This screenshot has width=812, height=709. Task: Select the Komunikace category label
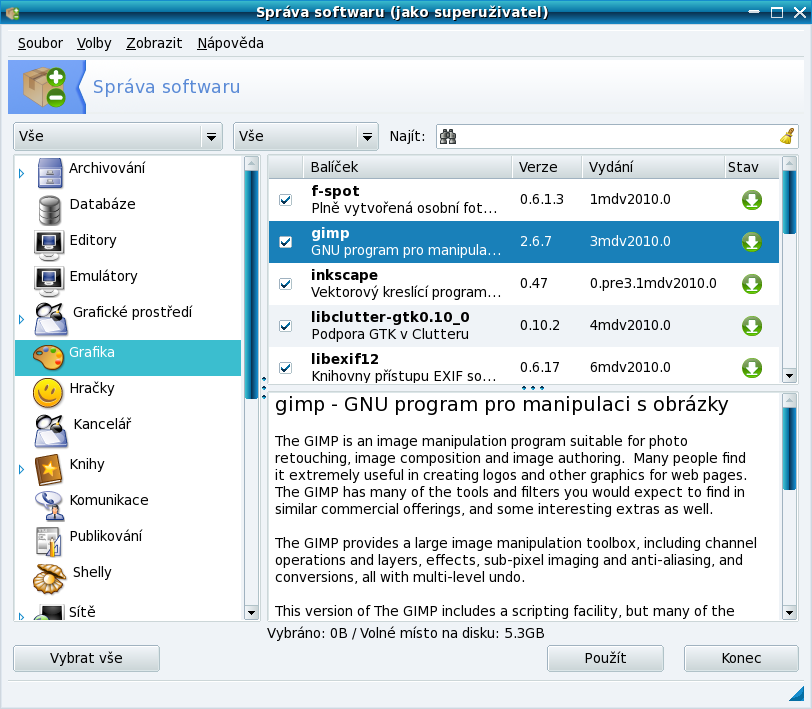[x=109, y=500]
